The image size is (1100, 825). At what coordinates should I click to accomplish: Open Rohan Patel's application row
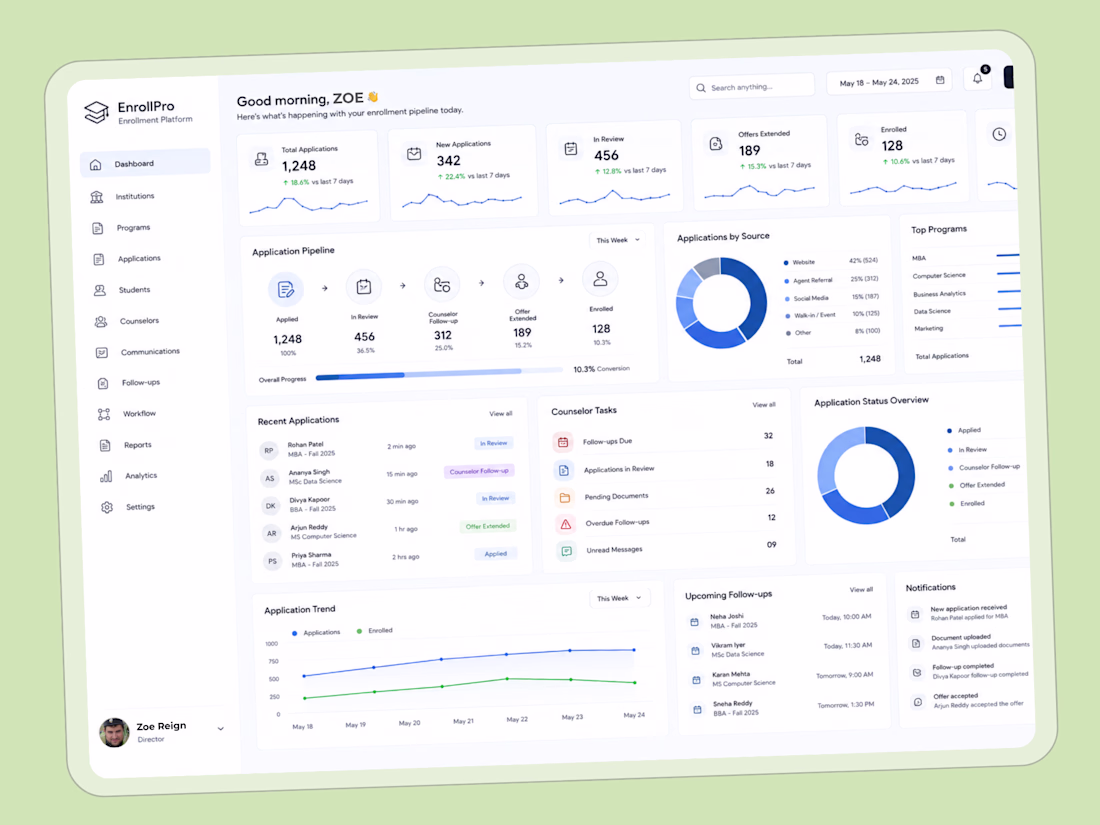[x=387, y=448]
